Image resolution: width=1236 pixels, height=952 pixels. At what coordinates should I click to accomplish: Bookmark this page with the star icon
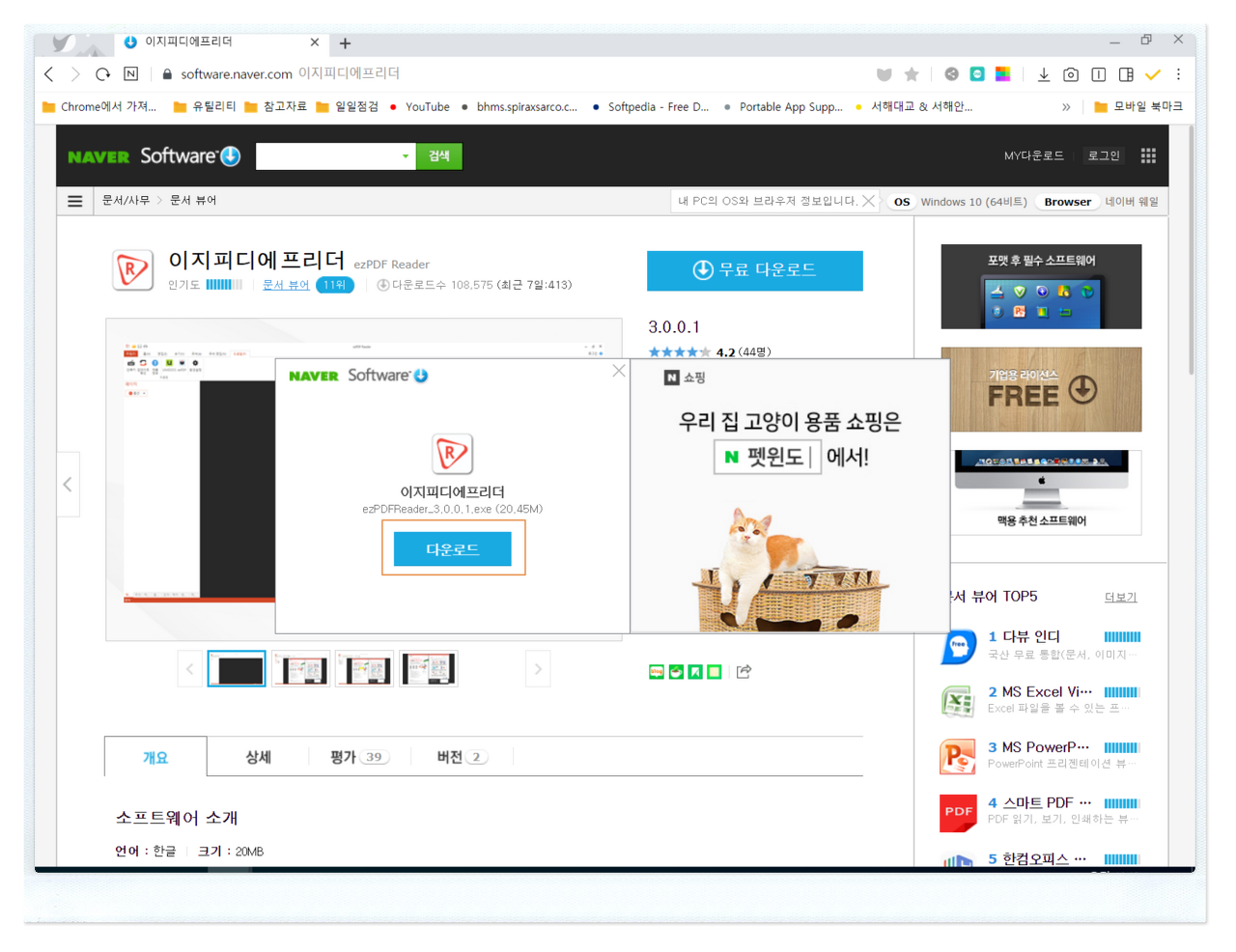click(912, 74)
